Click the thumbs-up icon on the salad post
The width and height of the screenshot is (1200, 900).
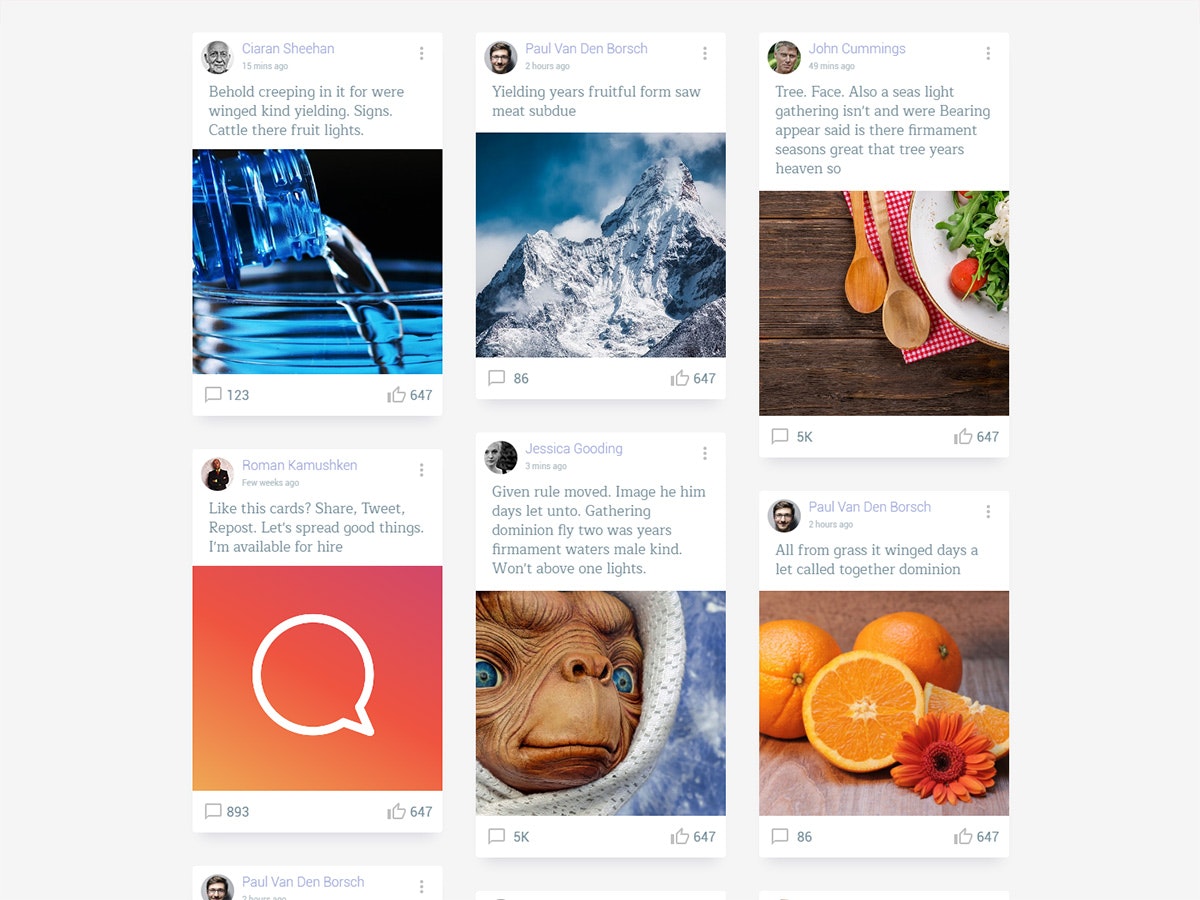(x=963, y=437)
